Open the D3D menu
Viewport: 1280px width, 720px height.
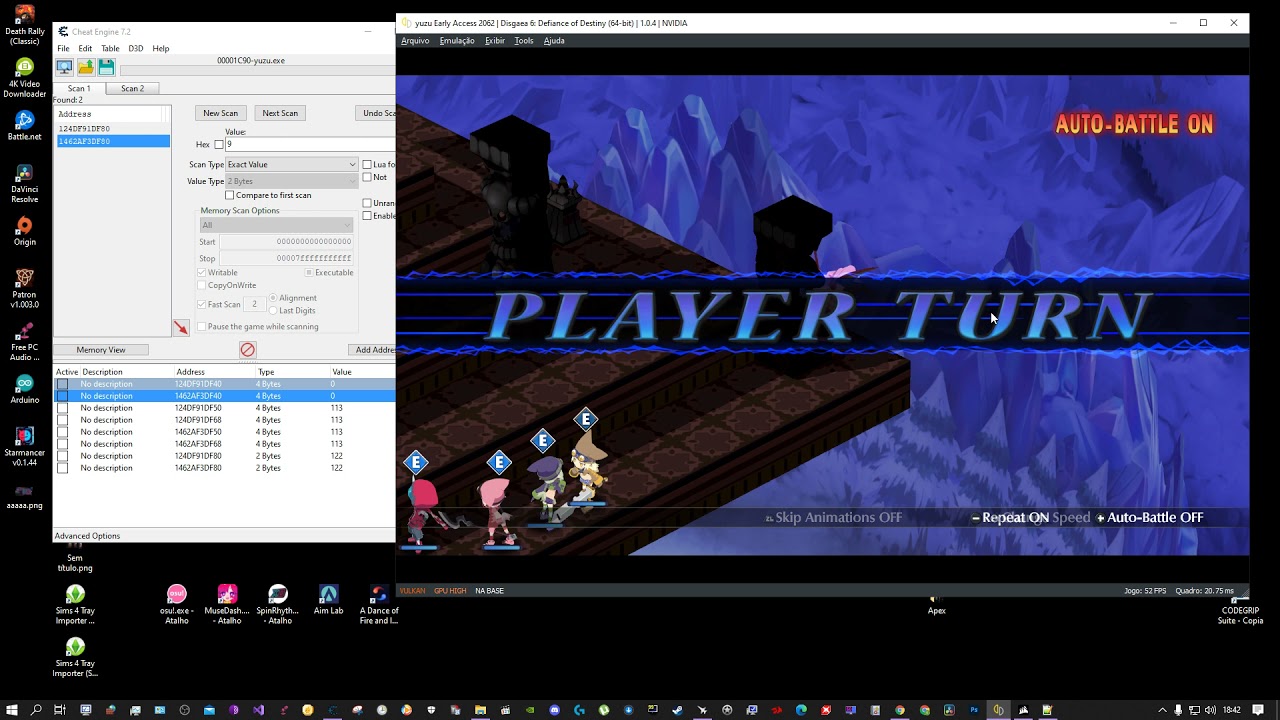point(135,48)
